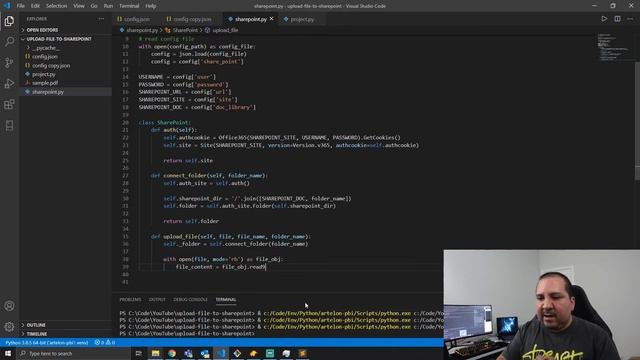Screen dimensions: 640x360
Task: Open the File menu
Action: 20,6
